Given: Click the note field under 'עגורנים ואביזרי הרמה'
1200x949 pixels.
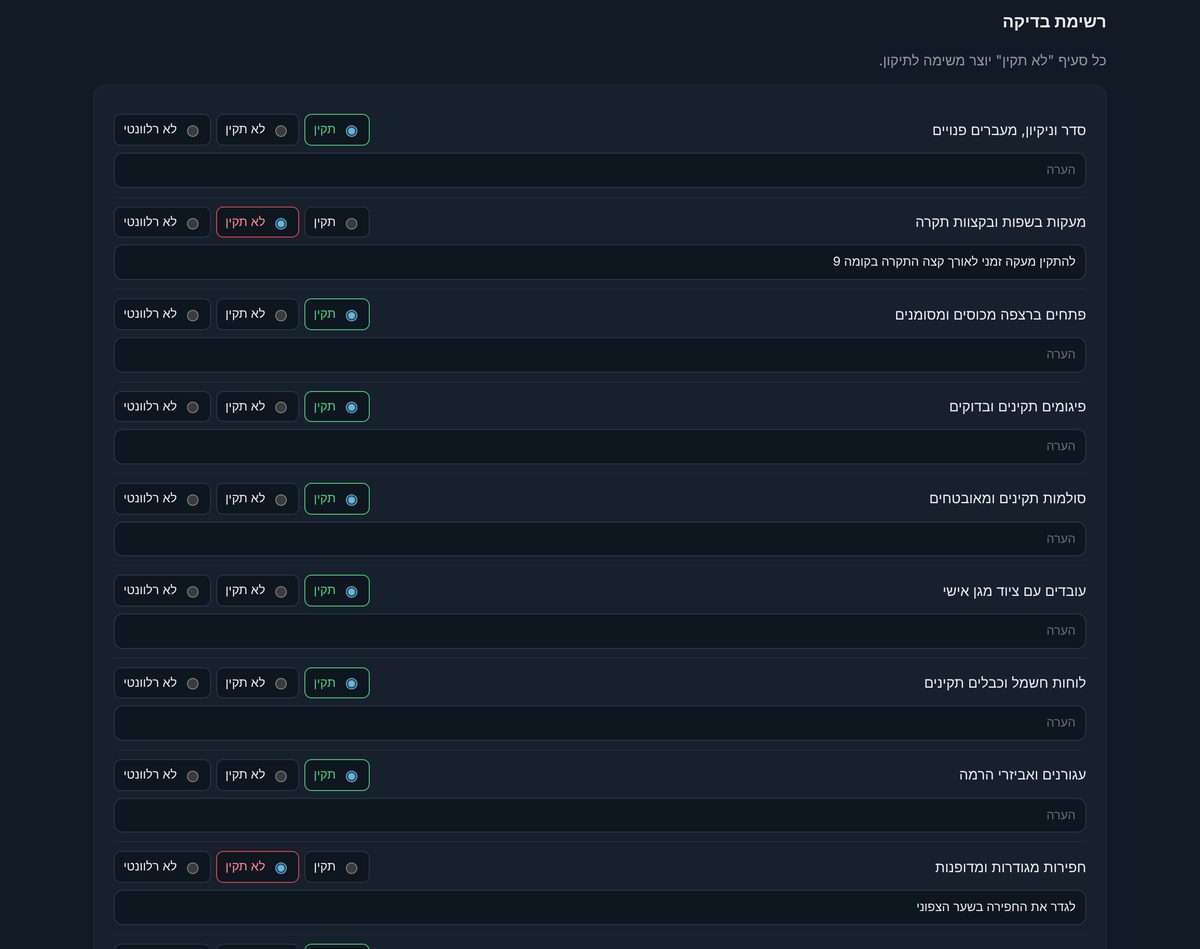Looking at the screenshot, I should pos(600,815).
